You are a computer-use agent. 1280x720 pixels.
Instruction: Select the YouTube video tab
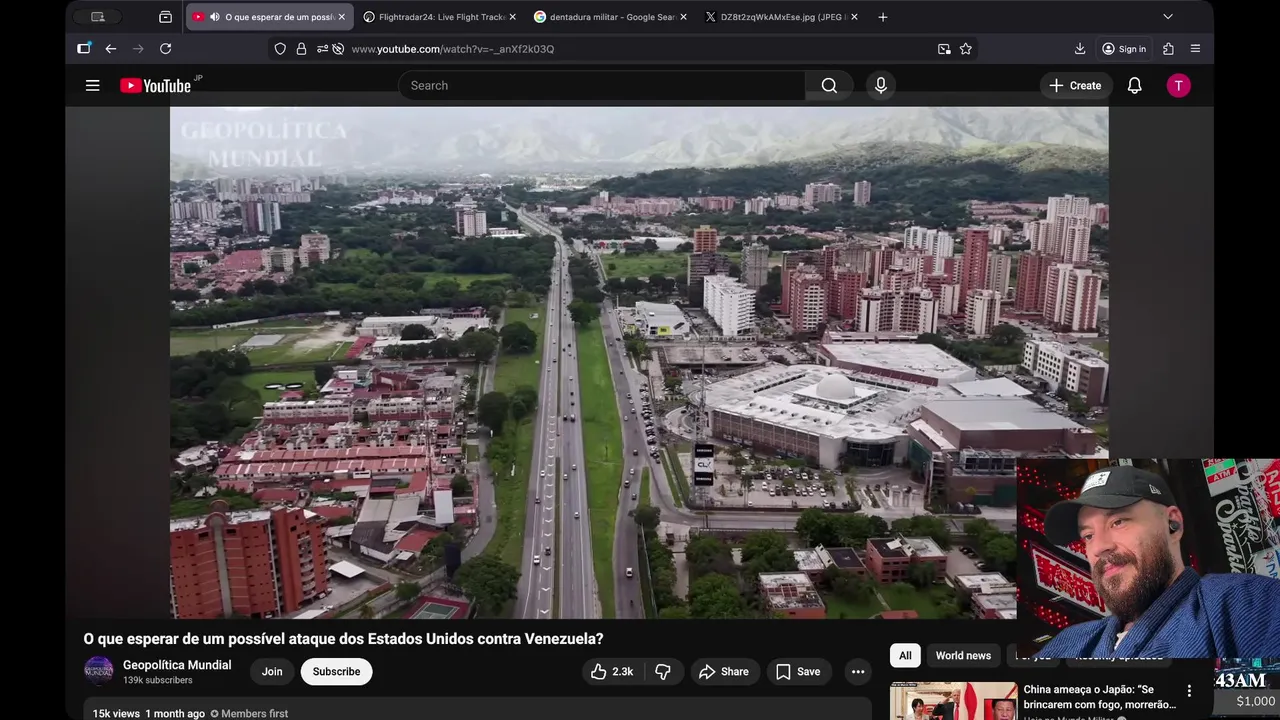click(x=268, y=17)
